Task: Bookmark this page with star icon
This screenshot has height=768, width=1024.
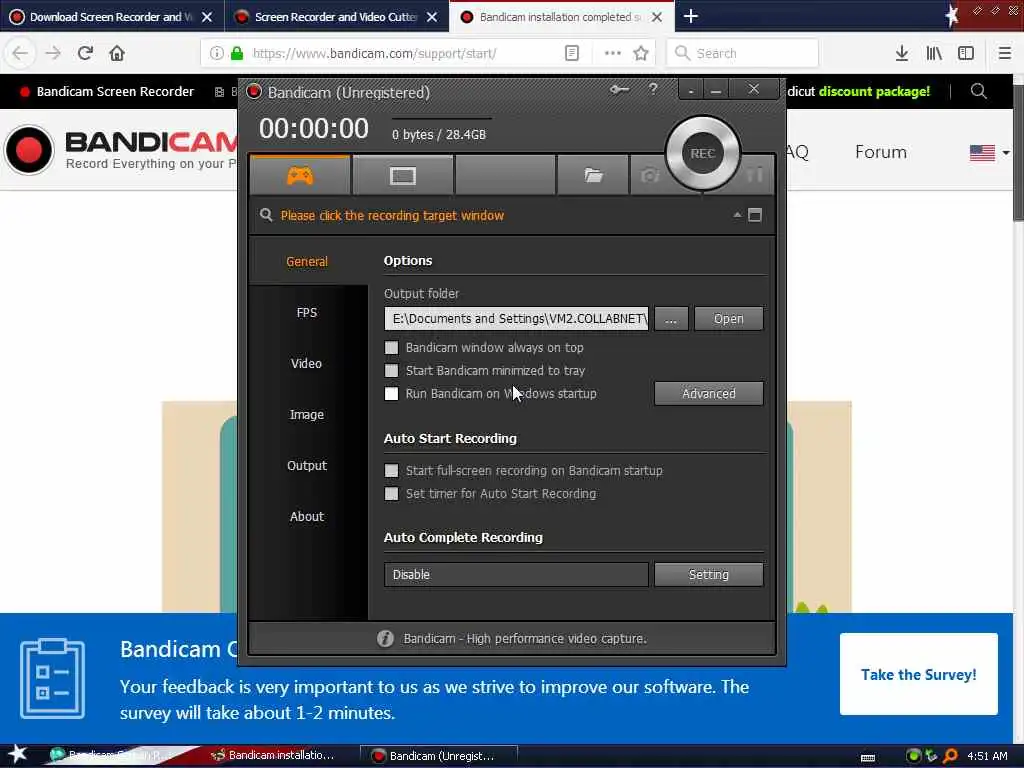Action: click(641, 53)
